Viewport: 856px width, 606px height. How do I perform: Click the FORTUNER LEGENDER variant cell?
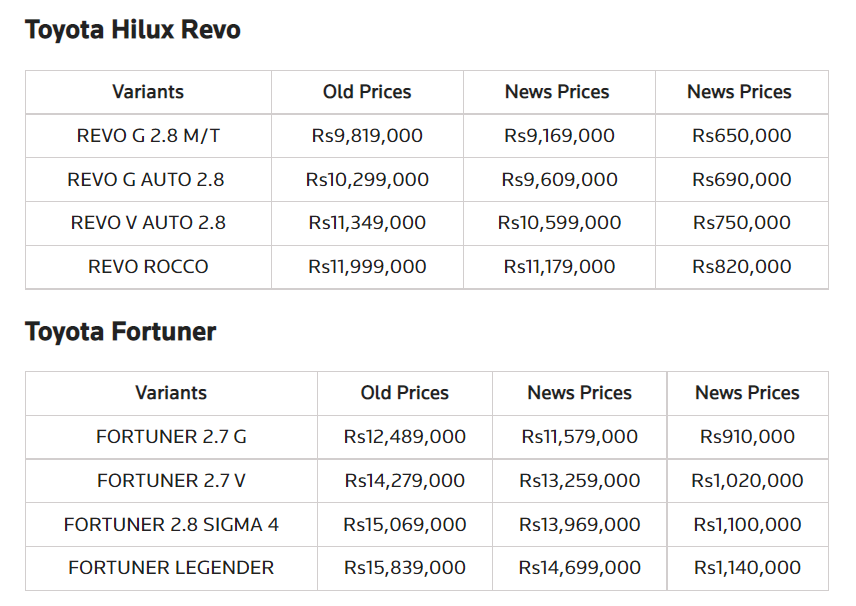pos(171,568)
